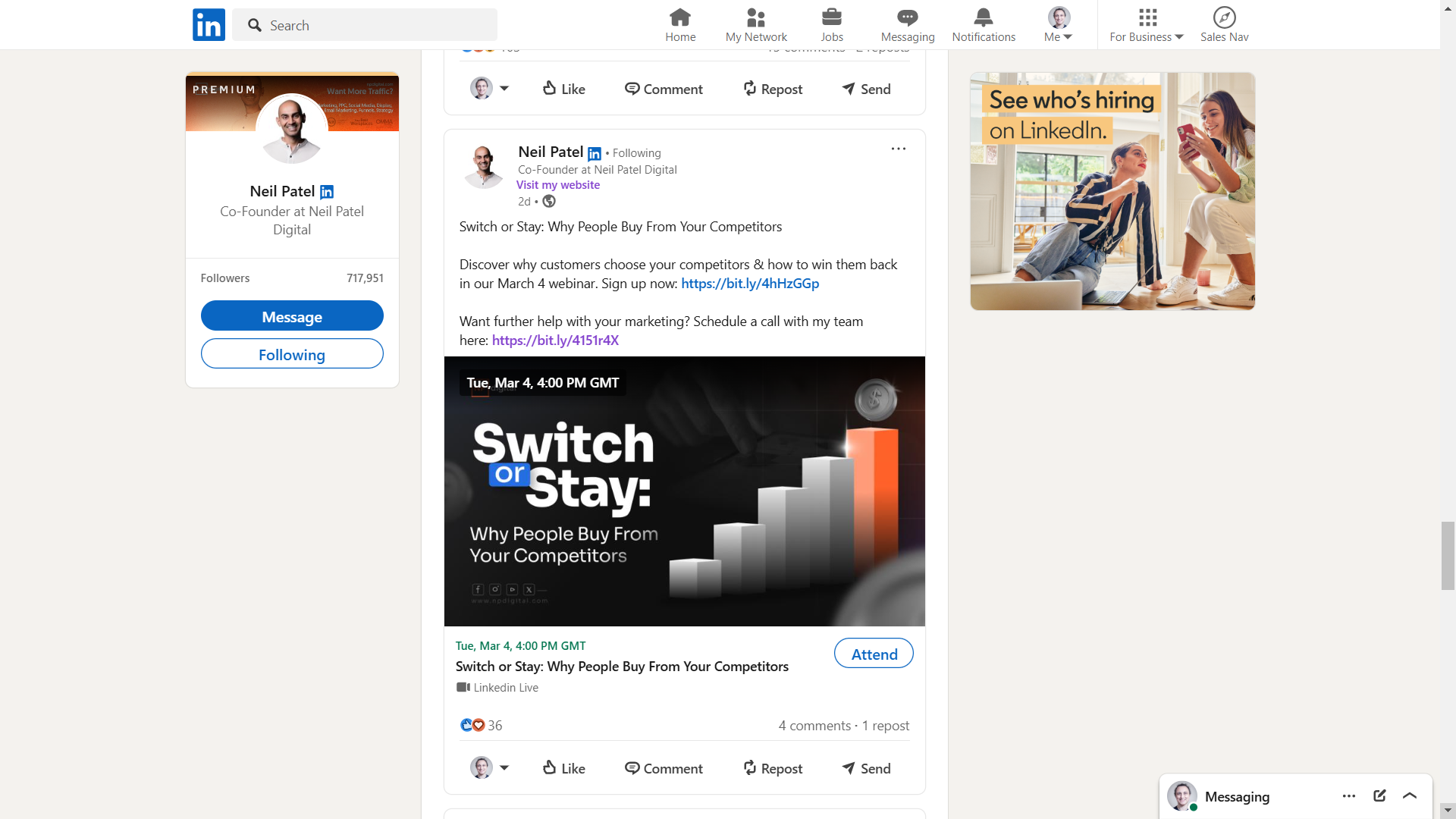Click the LinkedIn logo in the header

click(x=209, y=25)
